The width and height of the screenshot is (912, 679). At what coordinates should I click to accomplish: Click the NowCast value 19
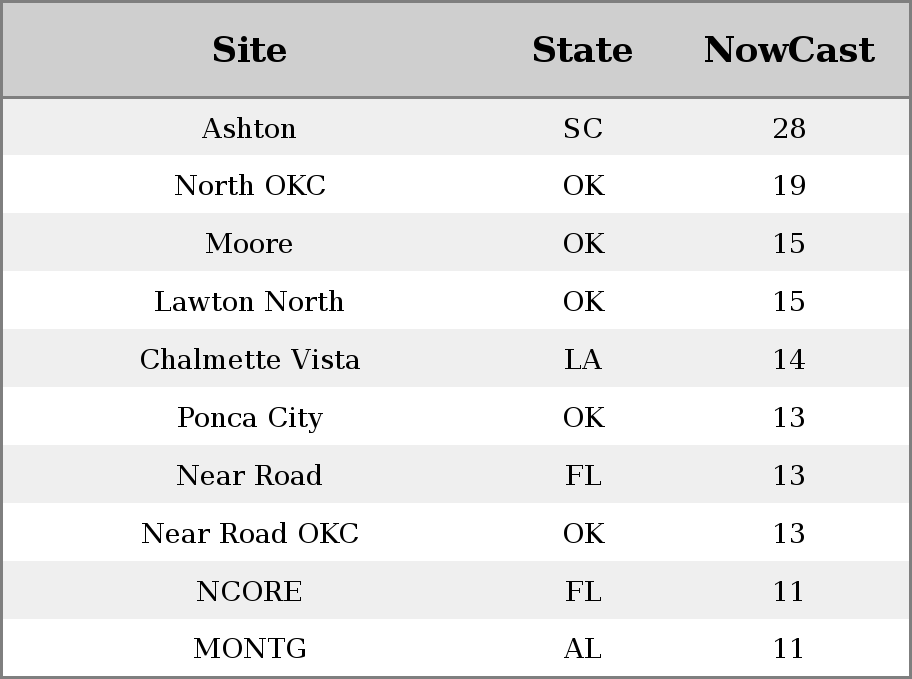(789, 186)
